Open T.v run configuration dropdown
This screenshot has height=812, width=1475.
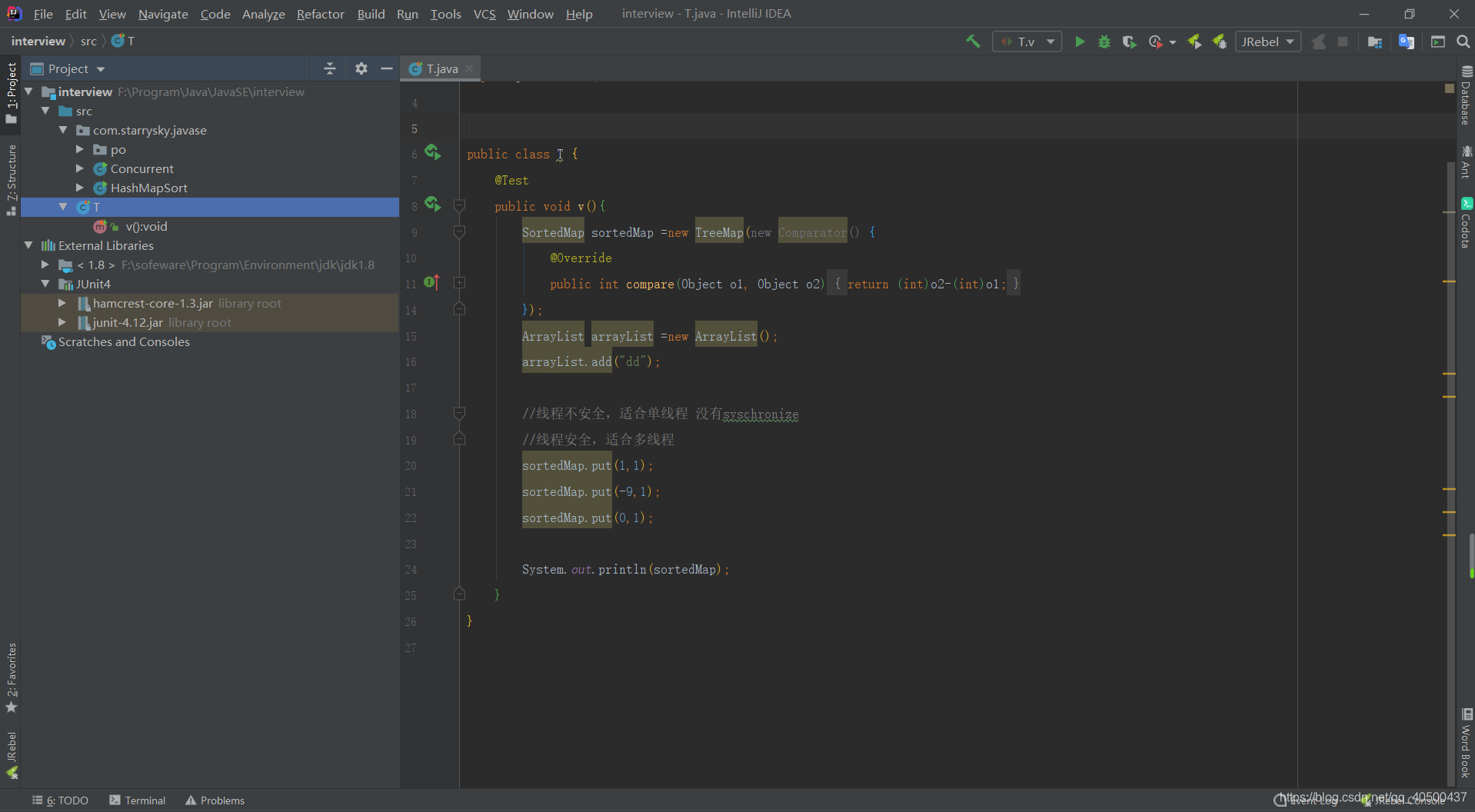click(1027, 42)
